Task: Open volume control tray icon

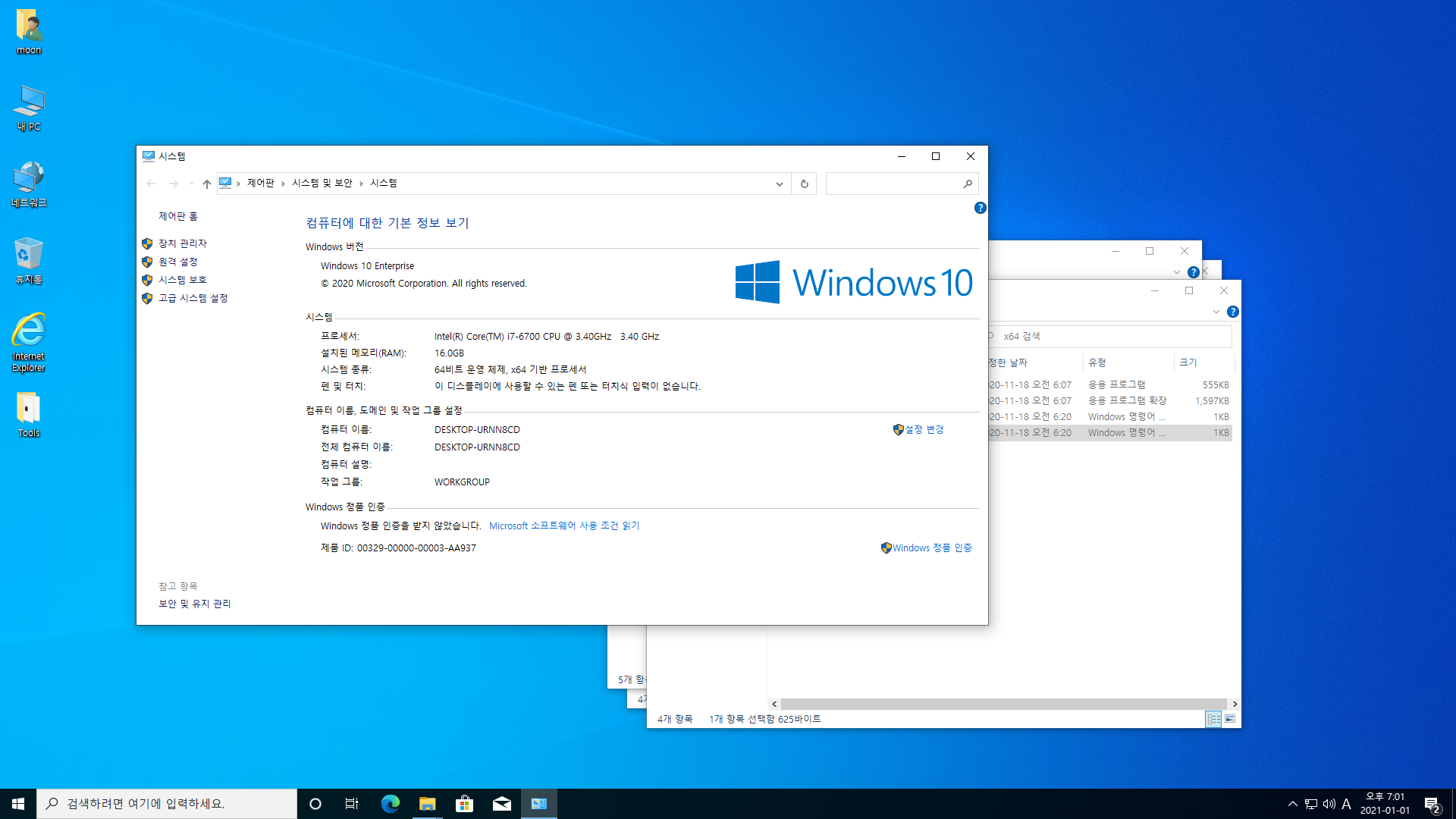Action: (1329, 804)
